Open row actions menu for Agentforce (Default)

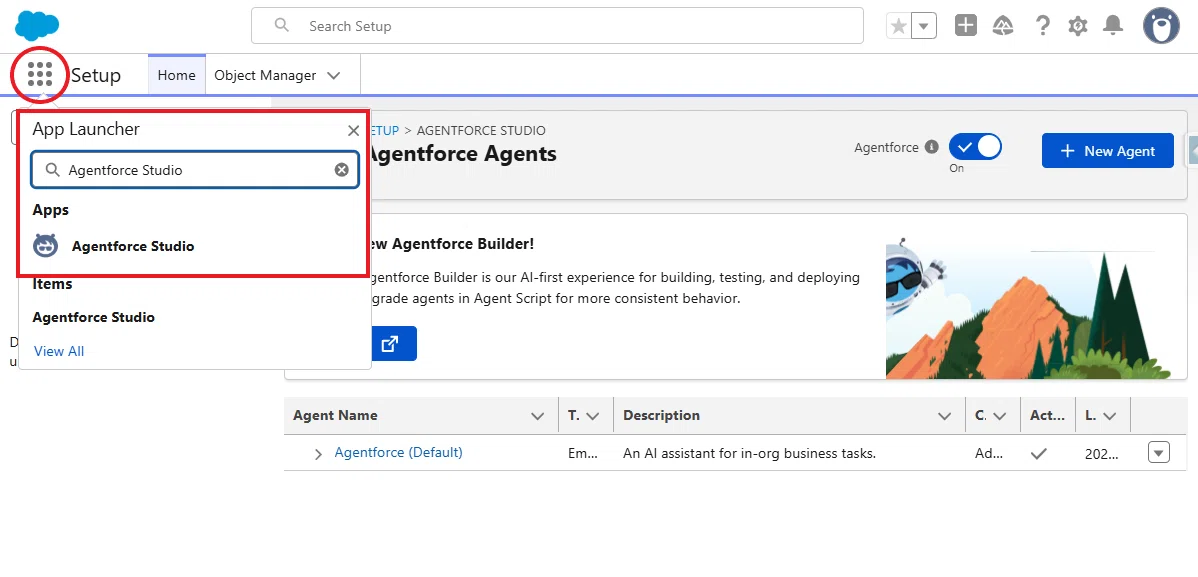(1158, 452)
